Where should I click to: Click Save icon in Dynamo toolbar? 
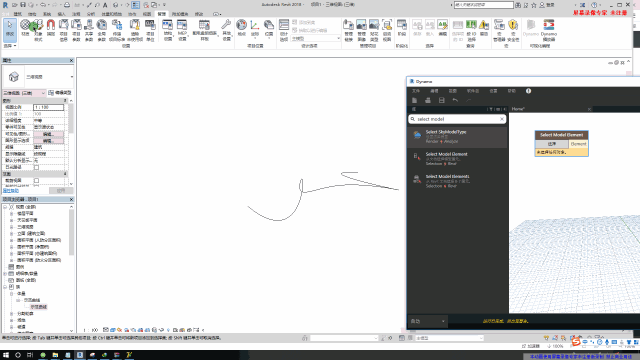click(x=441, y=100)
